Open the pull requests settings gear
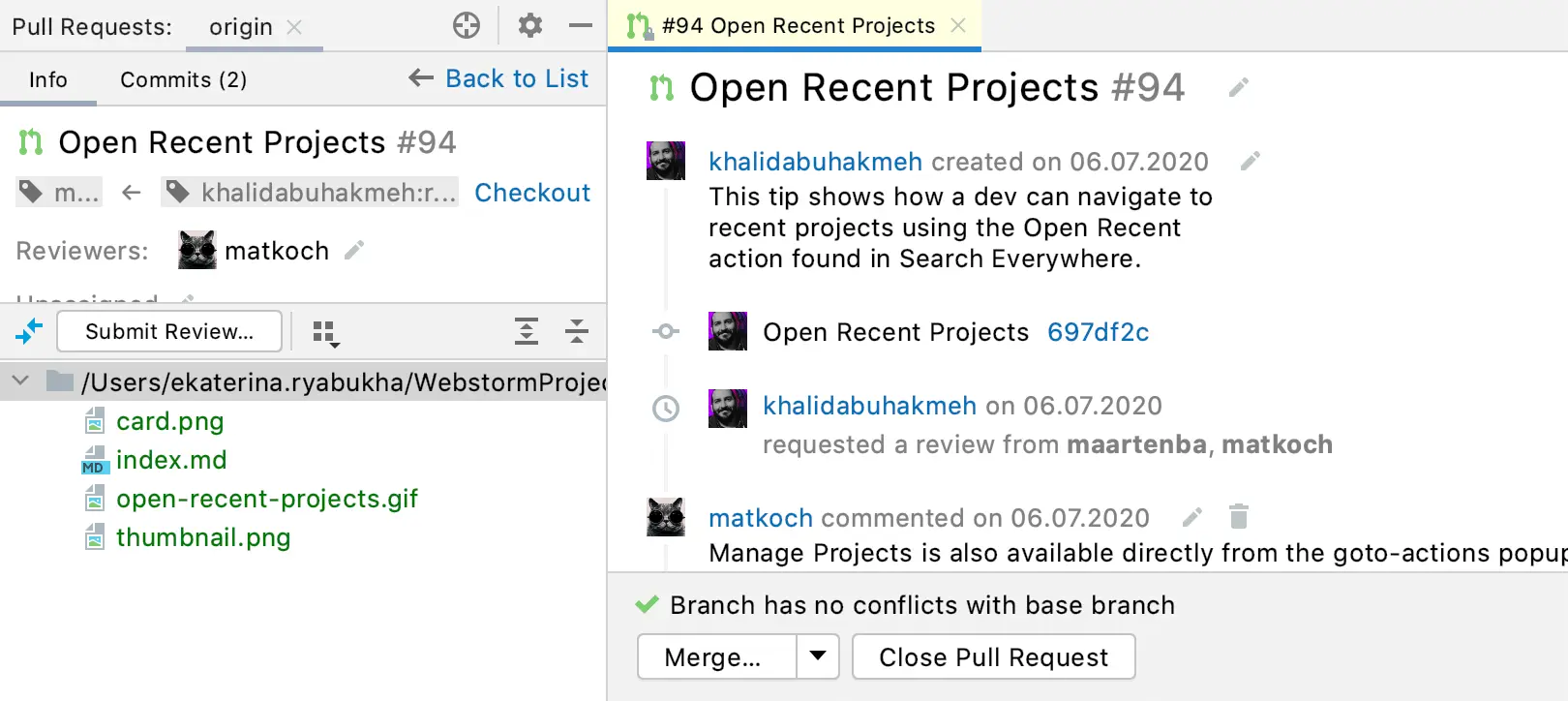 click(x=529, y=25)
